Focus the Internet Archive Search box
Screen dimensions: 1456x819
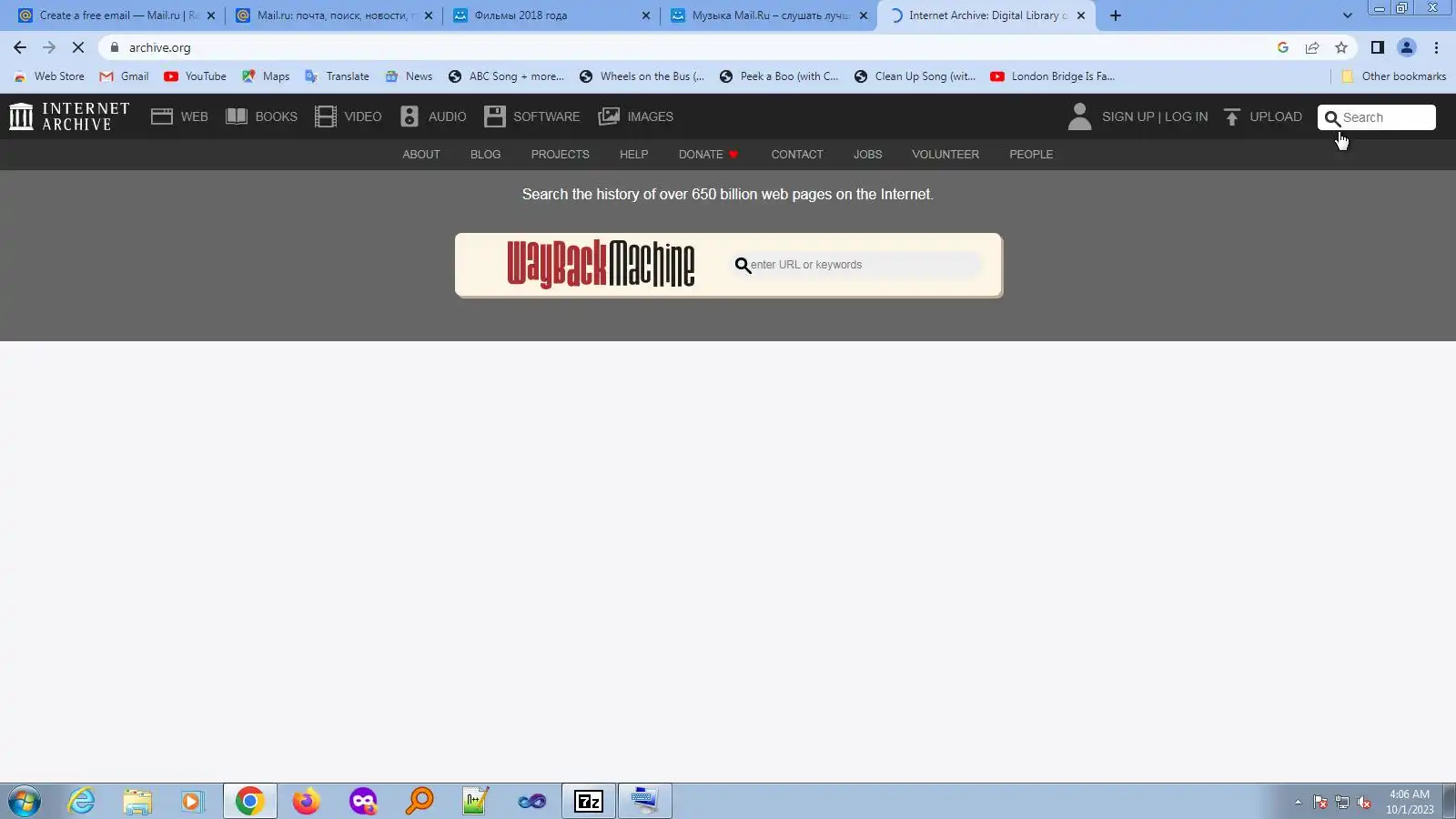(1377, 117)
